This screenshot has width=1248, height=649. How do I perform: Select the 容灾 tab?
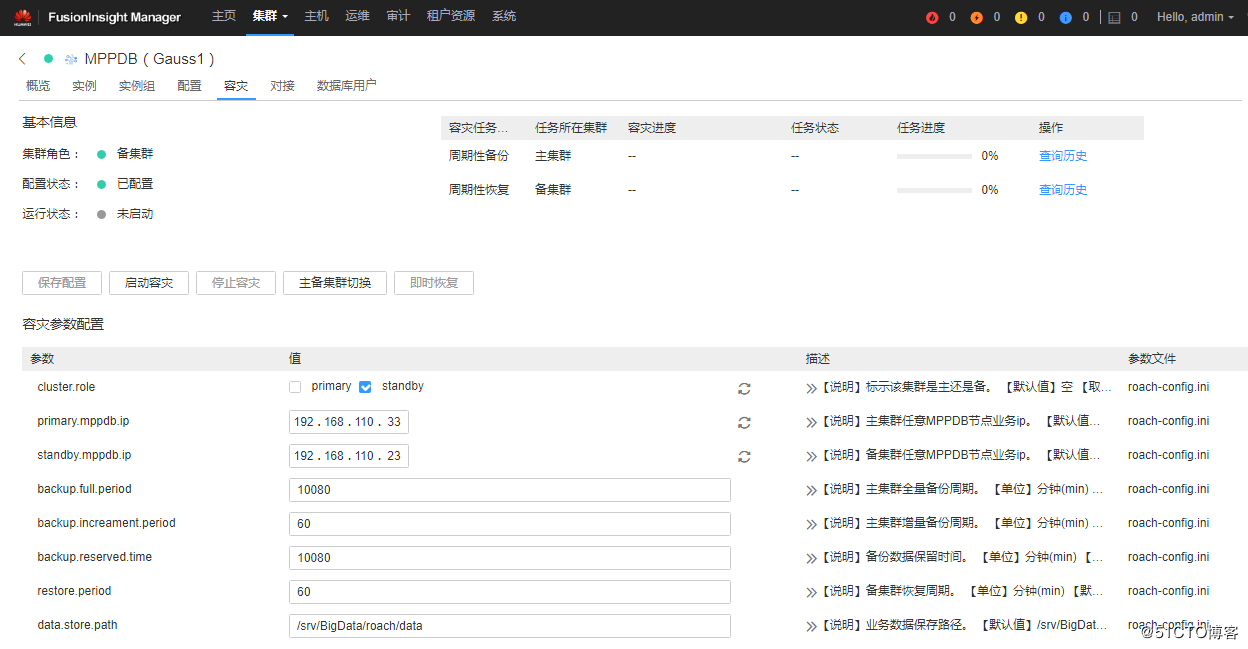pos(236,86)
